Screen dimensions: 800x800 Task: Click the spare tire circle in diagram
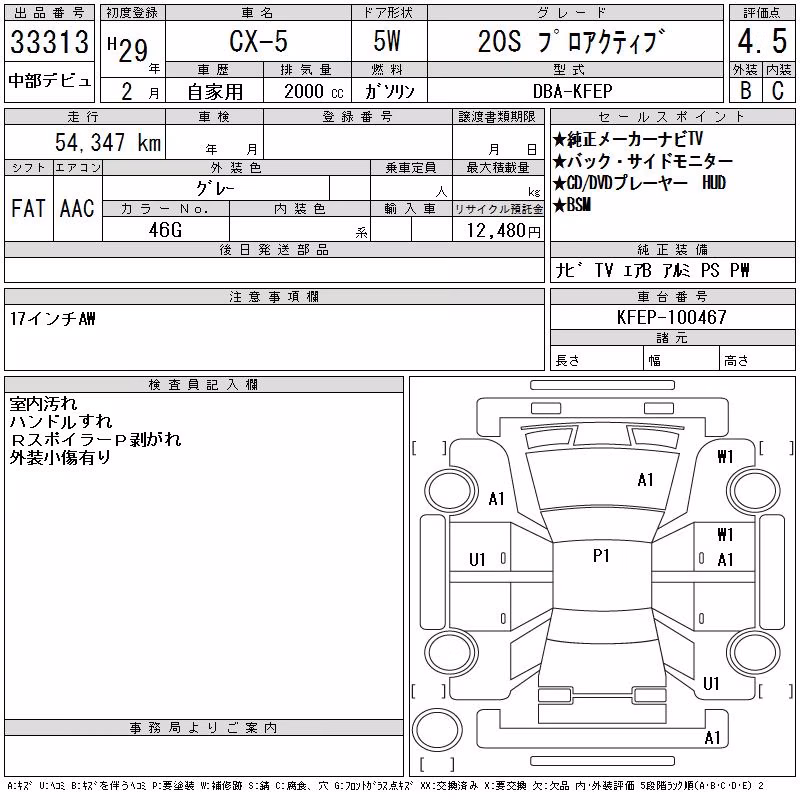437,730
